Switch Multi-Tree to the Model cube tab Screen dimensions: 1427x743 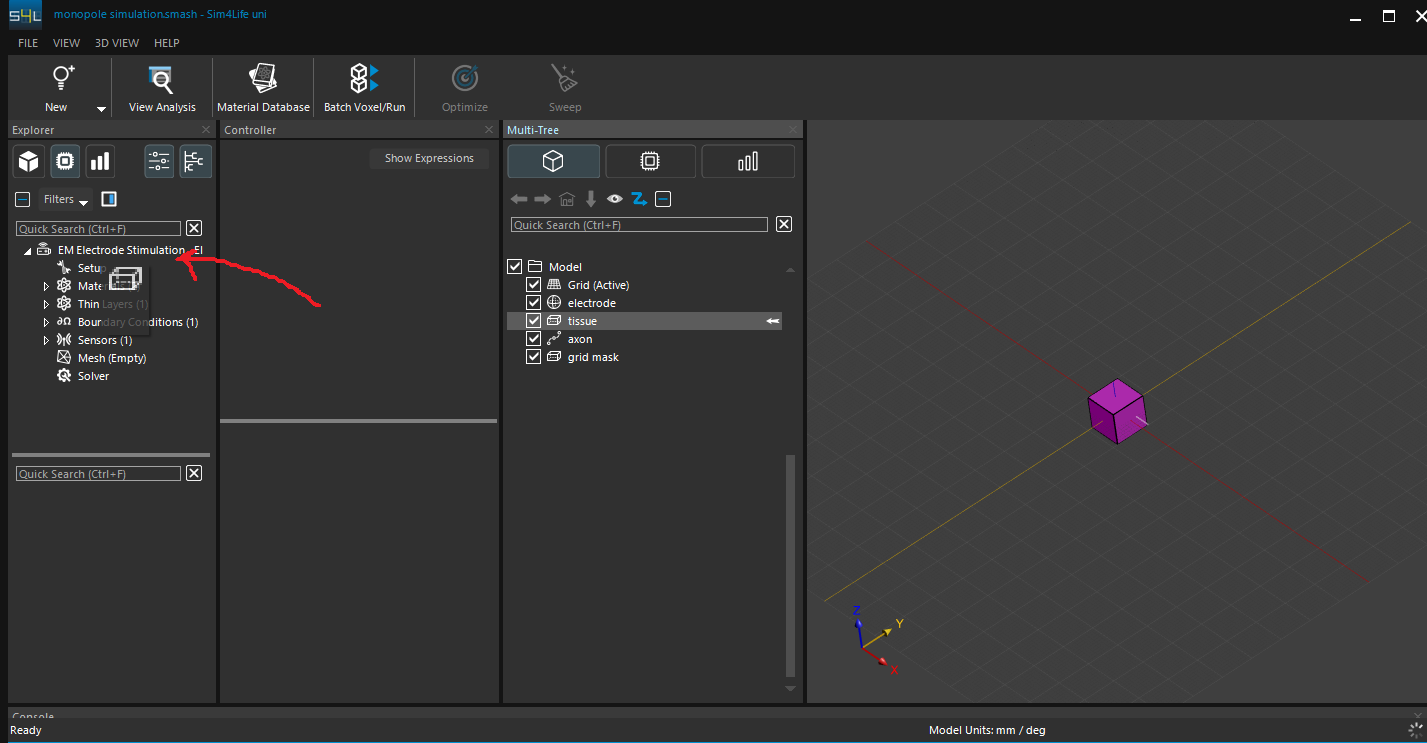tap(554, 161)
